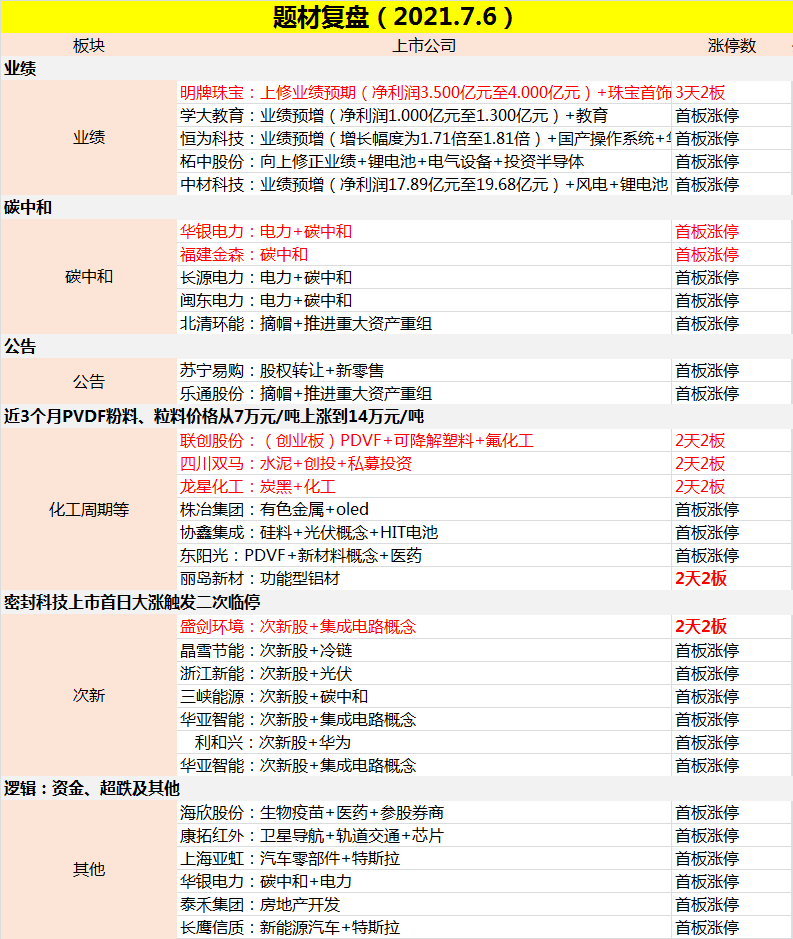Select the 长鹰信质 row cell
793x939 pixels.
(424, 928)
